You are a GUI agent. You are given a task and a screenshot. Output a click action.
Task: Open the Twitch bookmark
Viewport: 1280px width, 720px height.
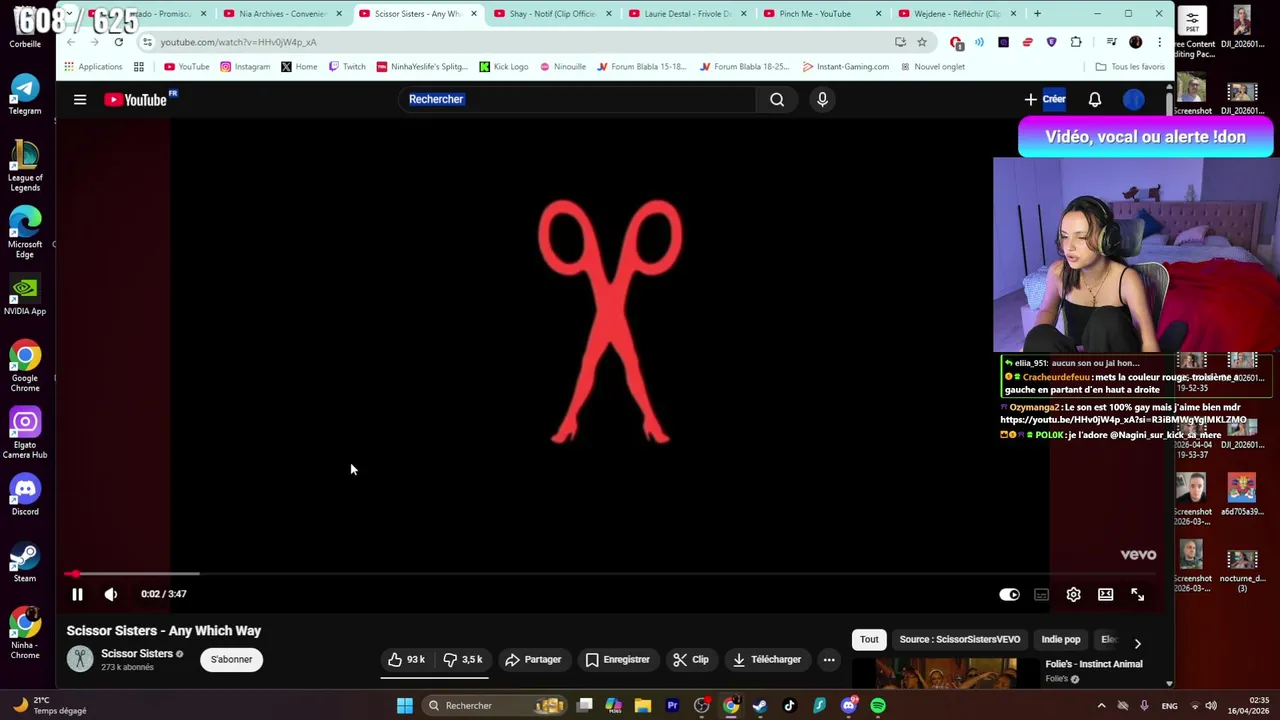click(x=347, y=67)
